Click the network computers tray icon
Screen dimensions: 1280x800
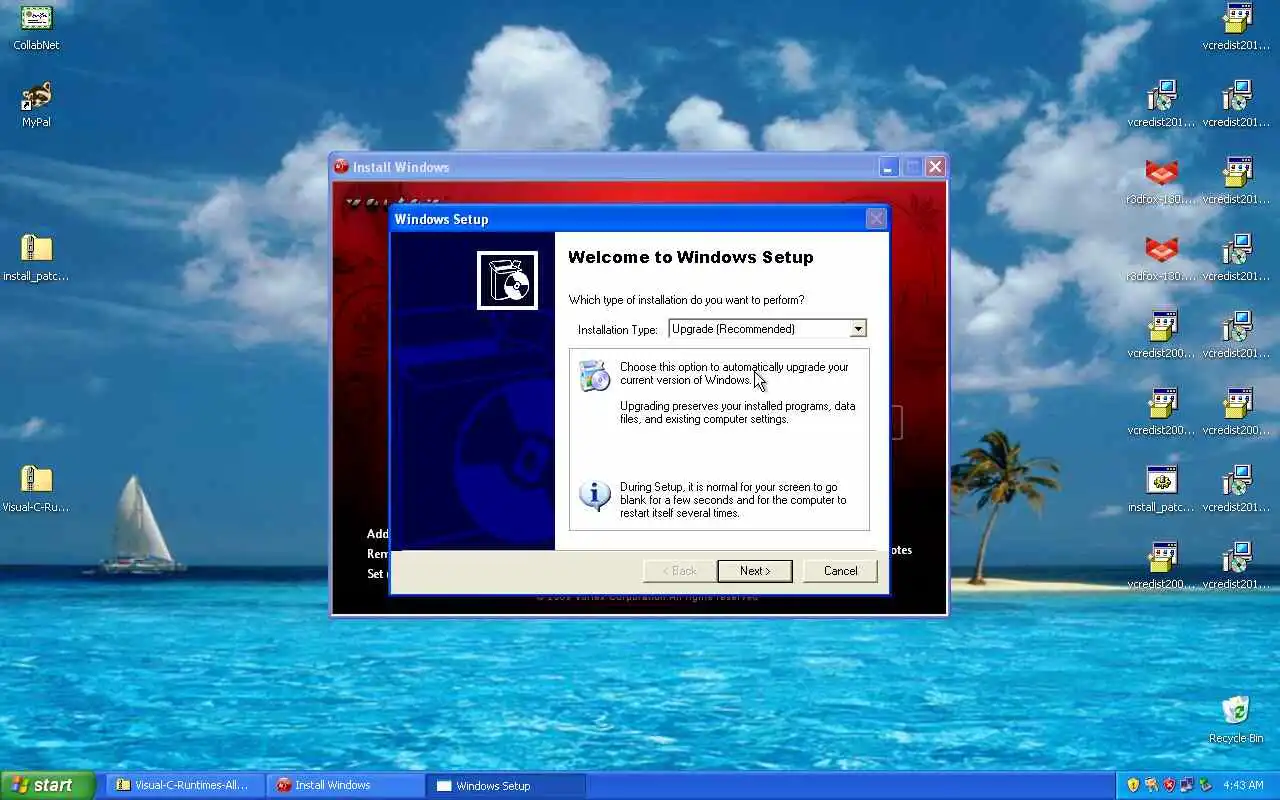pyautogui.click(x=1187, y=785)
